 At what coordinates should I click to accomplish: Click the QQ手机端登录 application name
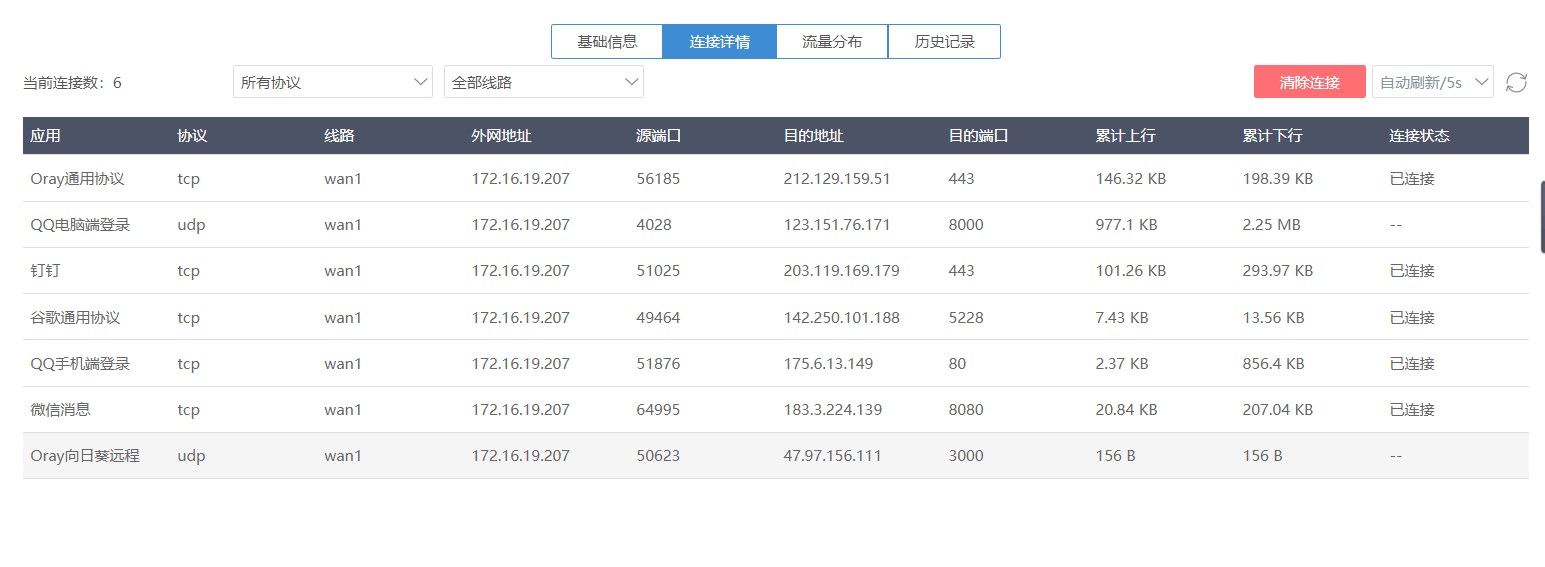81,363
